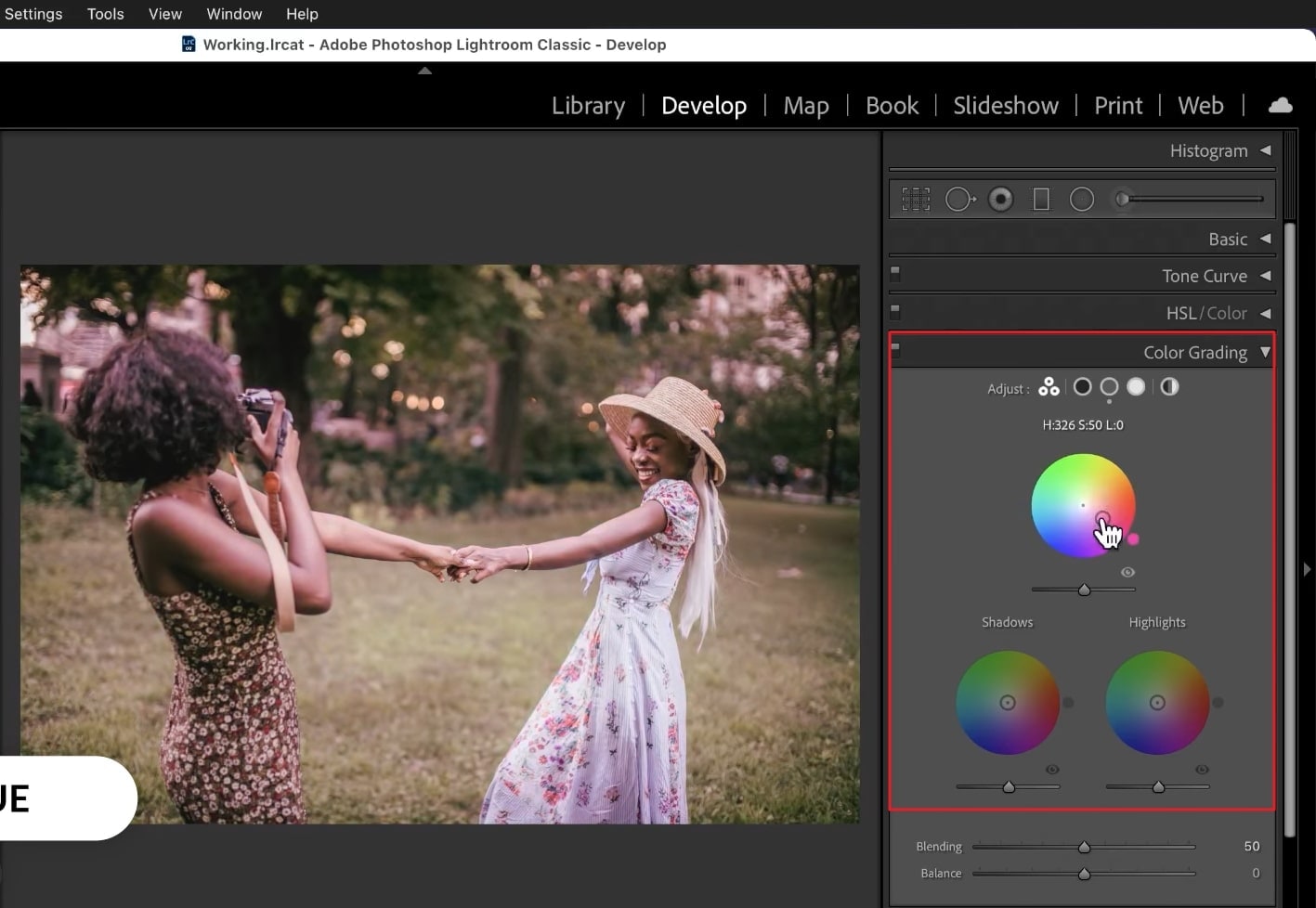The width and height of the screenshot is (1316, 908).
Task: Activate the Graduated Filter tool
Action: pyautogui.click(x=1039, y=198)
